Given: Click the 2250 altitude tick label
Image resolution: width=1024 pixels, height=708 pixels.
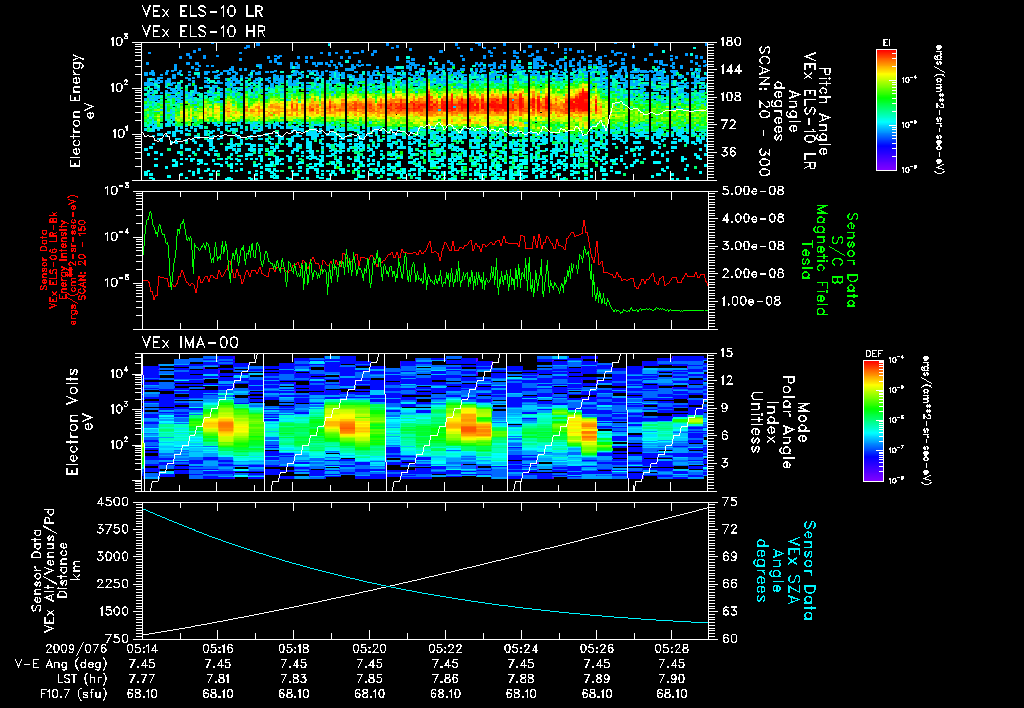Looking at the screenshot, I should [x=113, y=584].
